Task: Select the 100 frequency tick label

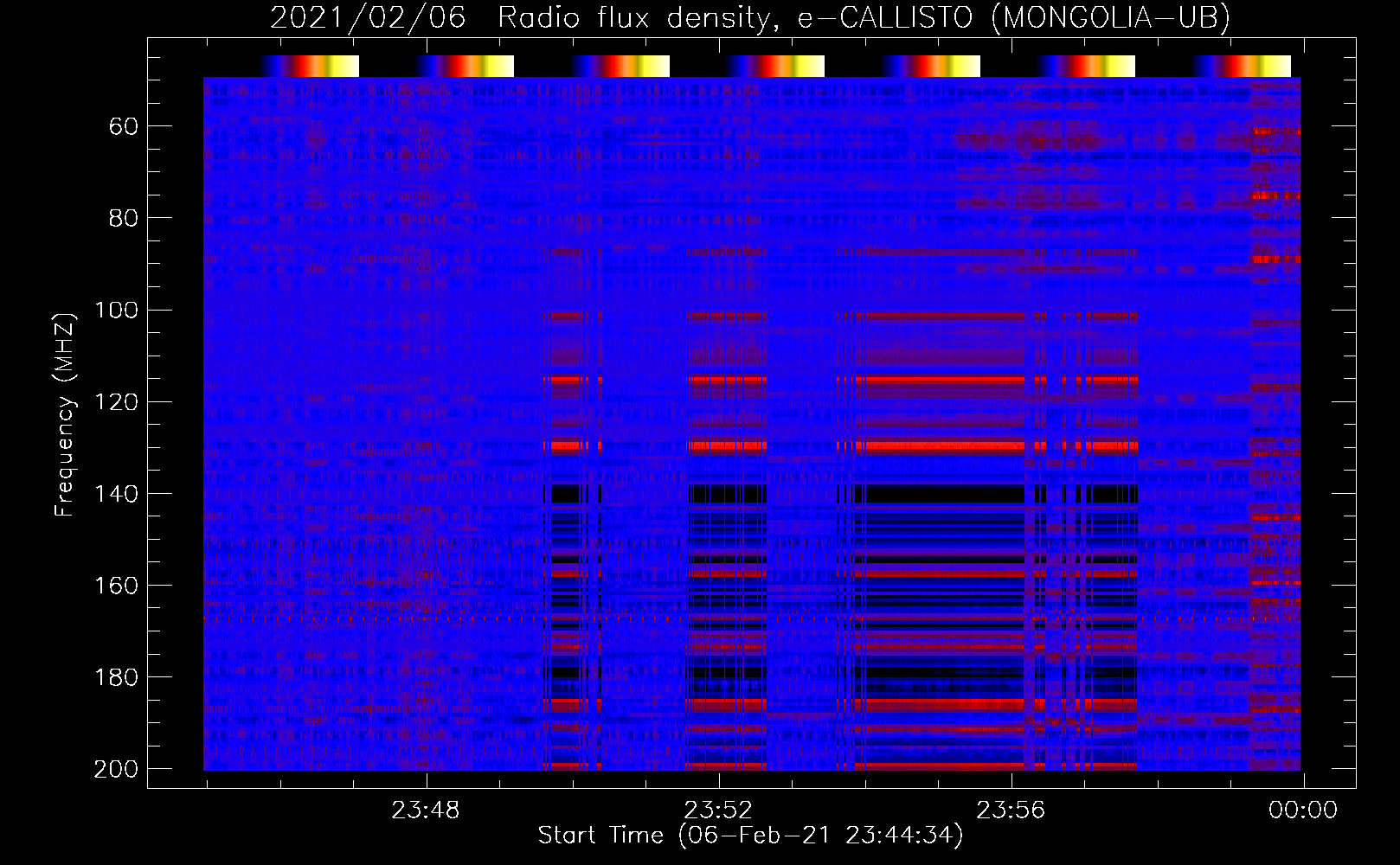Action: pos(116,311)
